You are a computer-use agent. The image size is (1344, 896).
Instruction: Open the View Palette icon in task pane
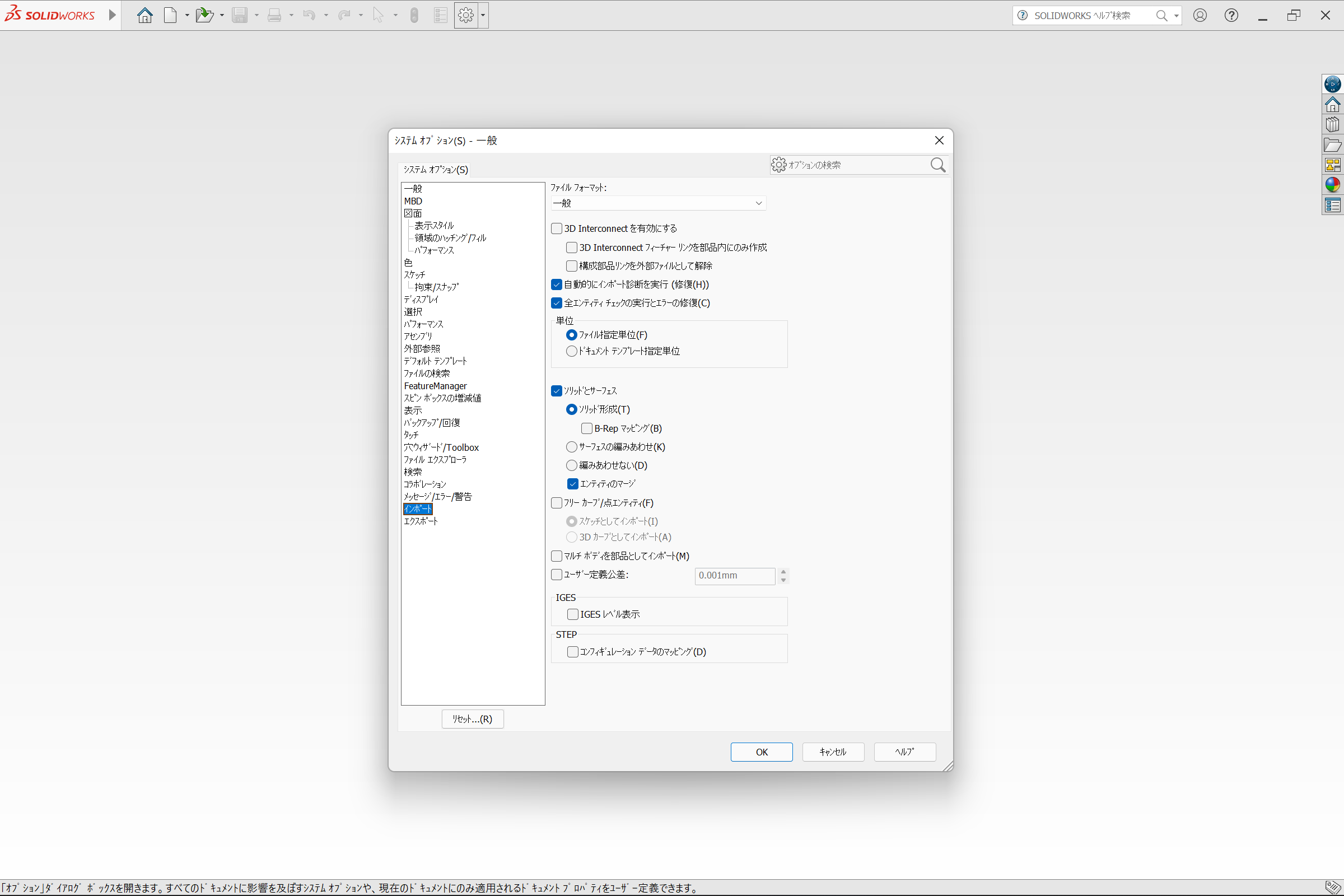pyautogui.click(x=1333, y=165)
